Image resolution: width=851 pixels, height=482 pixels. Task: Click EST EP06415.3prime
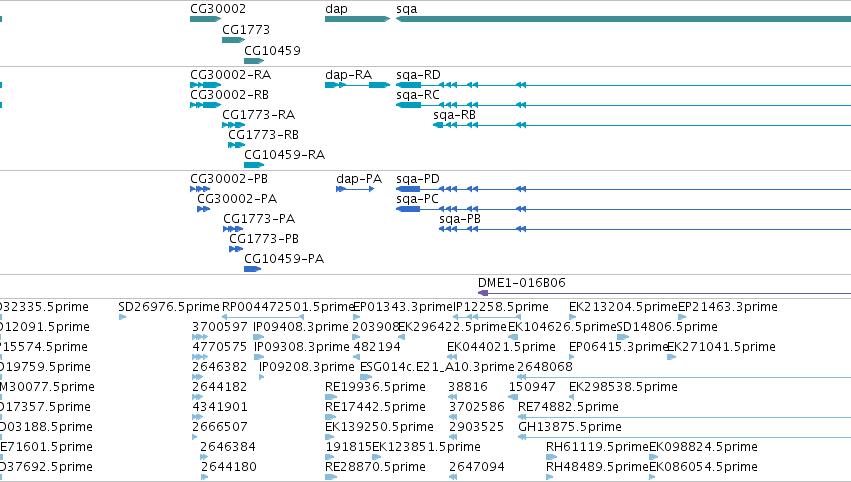[x=618, y=347]
